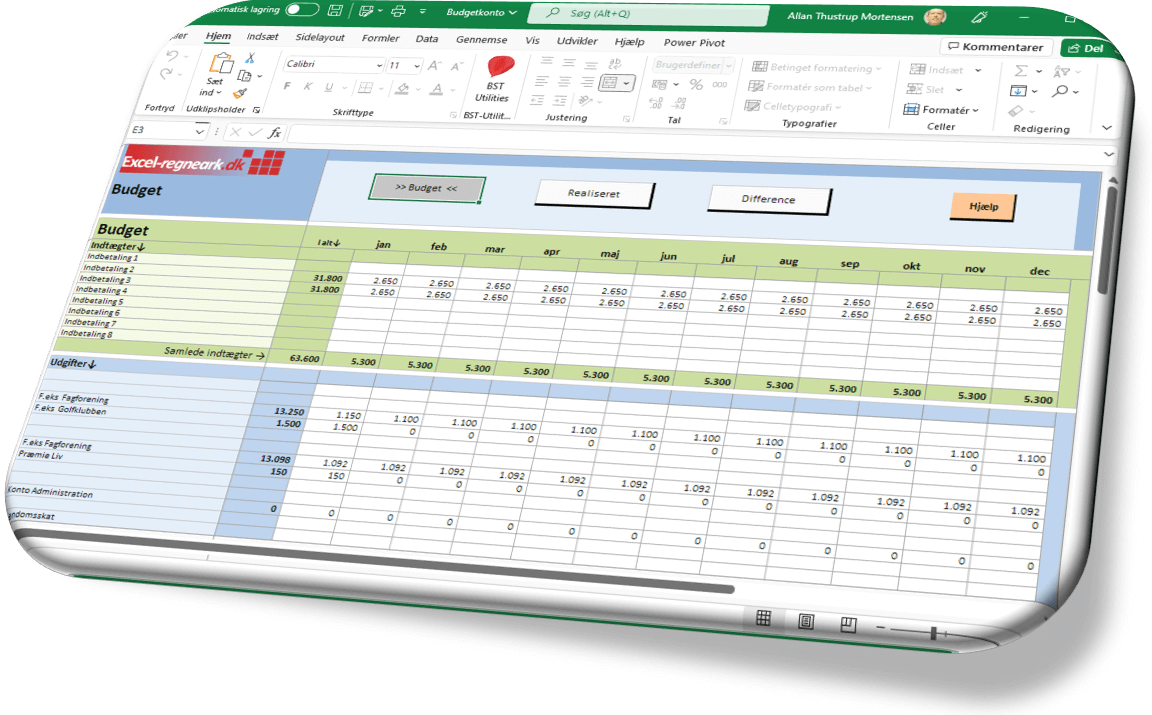The width and height of the screenshot is (1152, 715).
Task: Open the Power Pivot tab
Action: (x=693, y=44)
